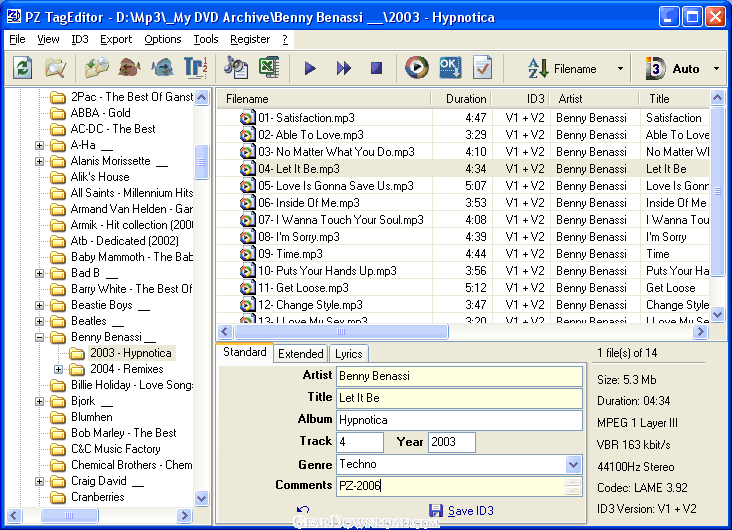Sort by the Duration column header
Image resolution: width=732 pixels, height=530 pixels.
click(462, 99)
